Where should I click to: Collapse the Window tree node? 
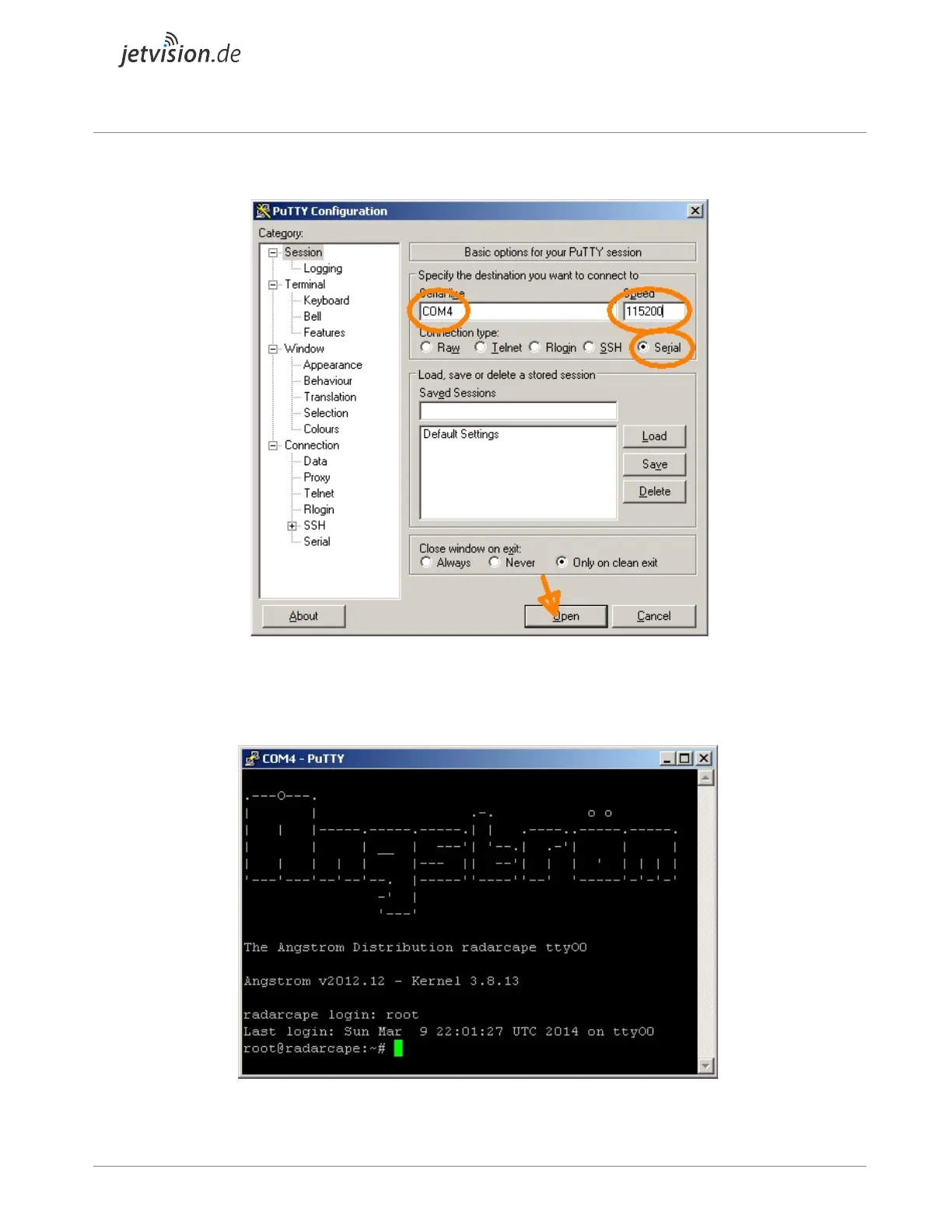pos(273,349)
